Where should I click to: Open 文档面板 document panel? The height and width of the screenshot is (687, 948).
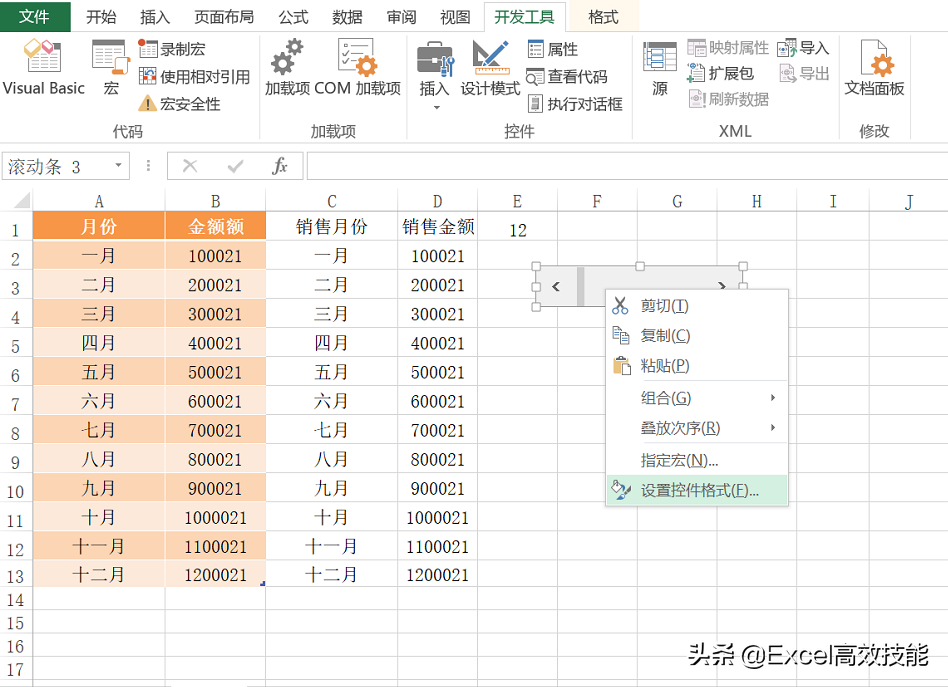tap(874, 67)
